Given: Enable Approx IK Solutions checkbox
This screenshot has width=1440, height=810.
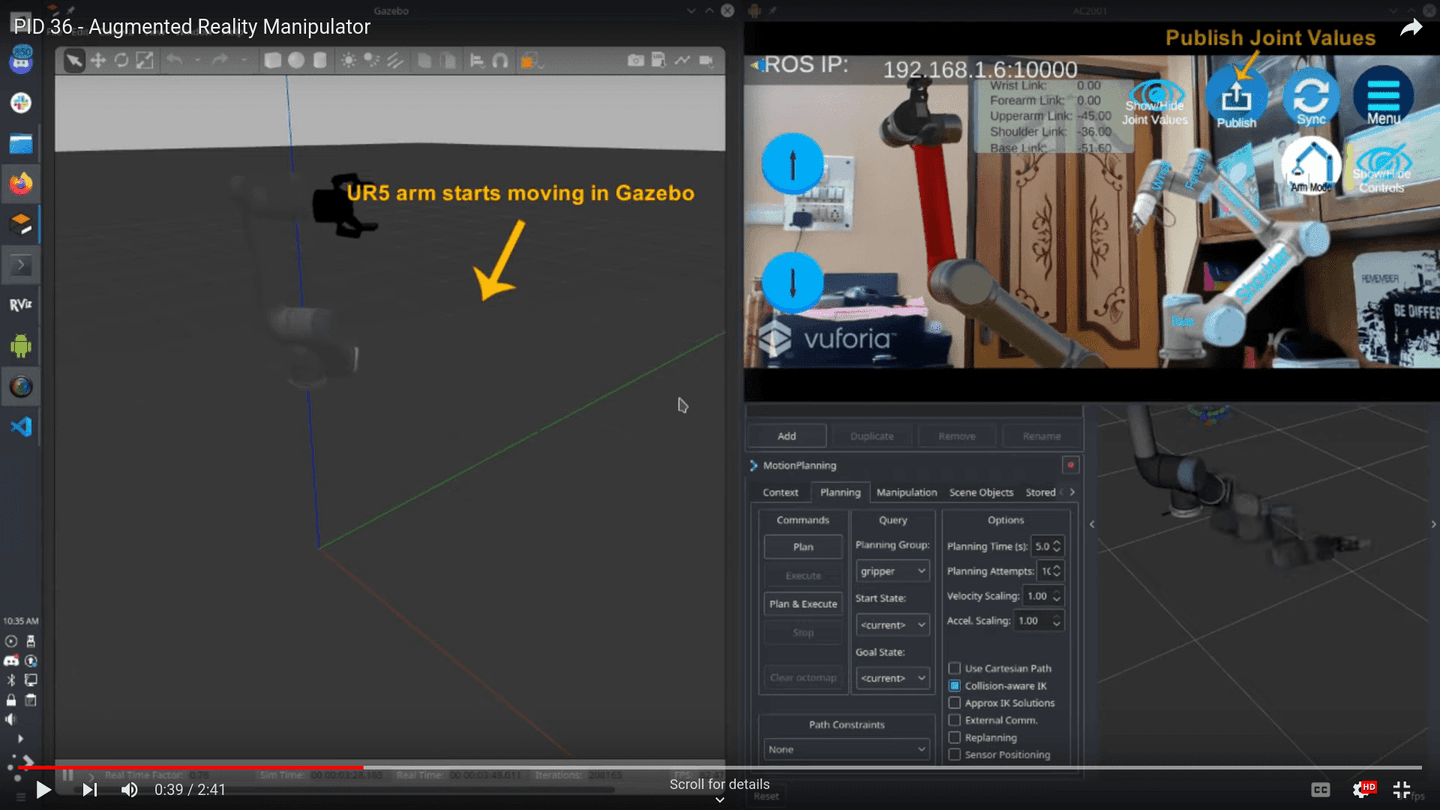Looking at the screenshot, I should click(x=954, y=703).
